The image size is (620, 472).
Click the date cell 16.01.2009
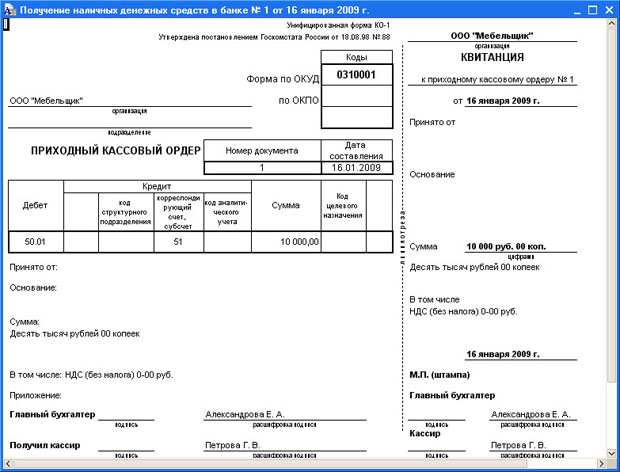(357, 168)
